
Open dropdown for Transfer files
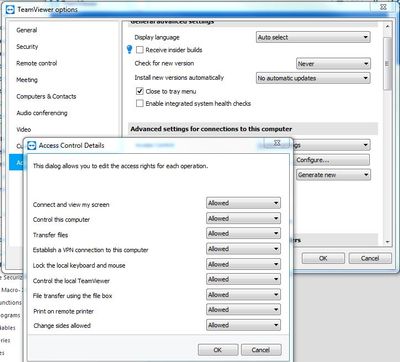tap(243, 233)
